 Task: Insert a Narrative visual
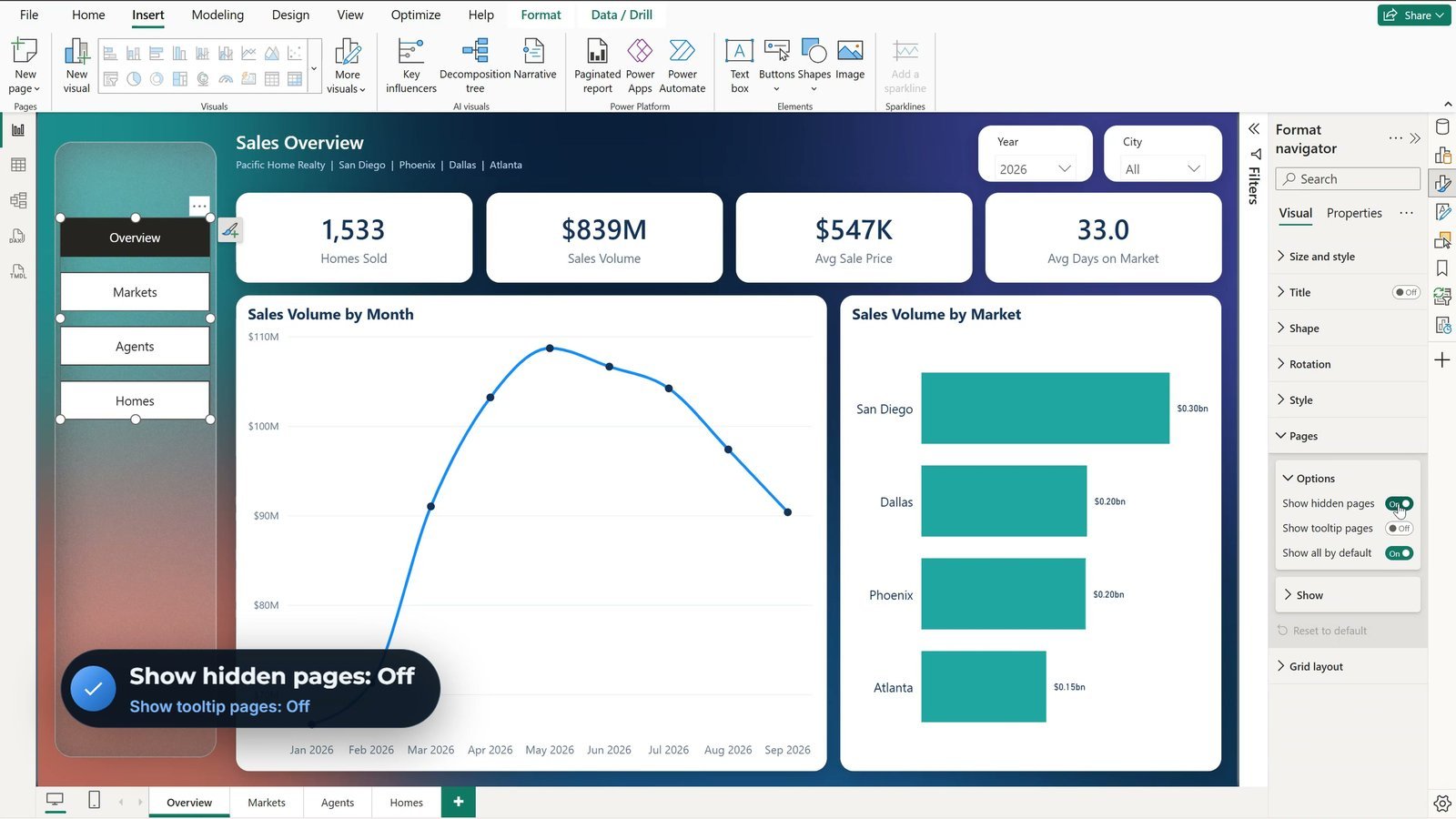point(535,58)
